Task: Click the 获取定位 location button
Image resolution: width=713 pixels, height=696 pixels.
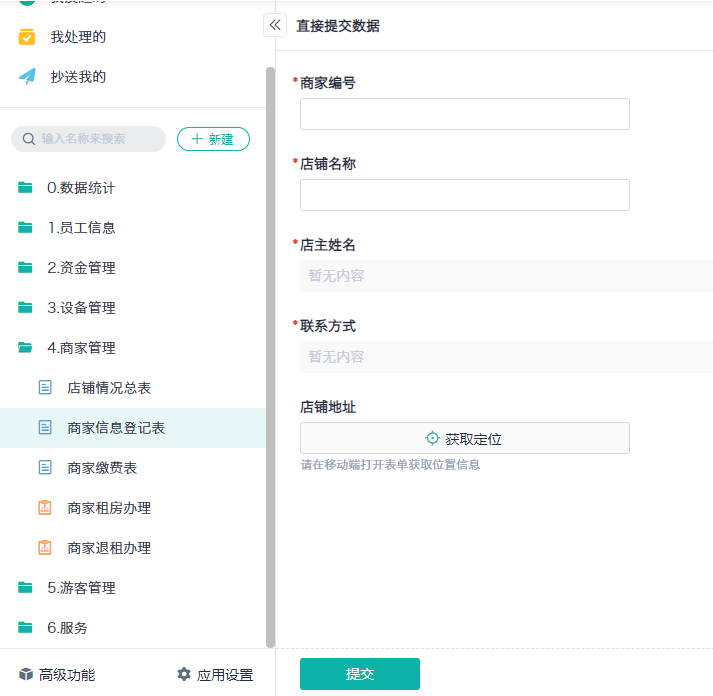Action: click(x=464, y=438)
